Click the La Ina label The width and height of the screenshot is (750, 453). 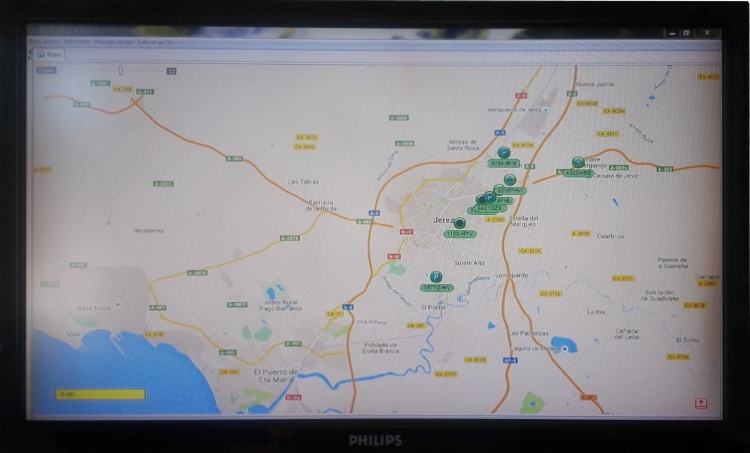tap(596, 311)
